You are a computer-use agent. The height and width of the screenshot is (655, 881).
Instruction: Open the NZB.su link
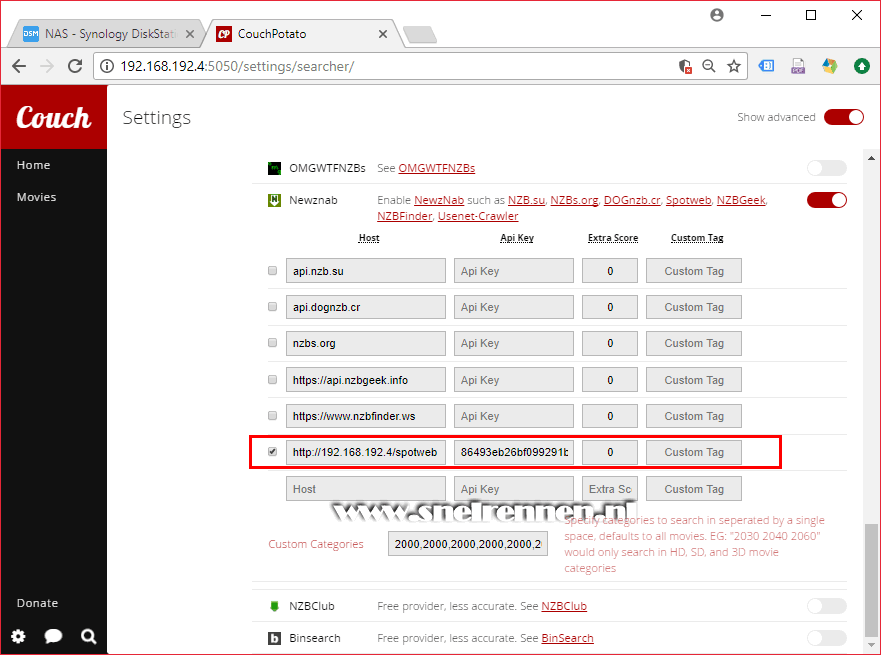point(526,200)
